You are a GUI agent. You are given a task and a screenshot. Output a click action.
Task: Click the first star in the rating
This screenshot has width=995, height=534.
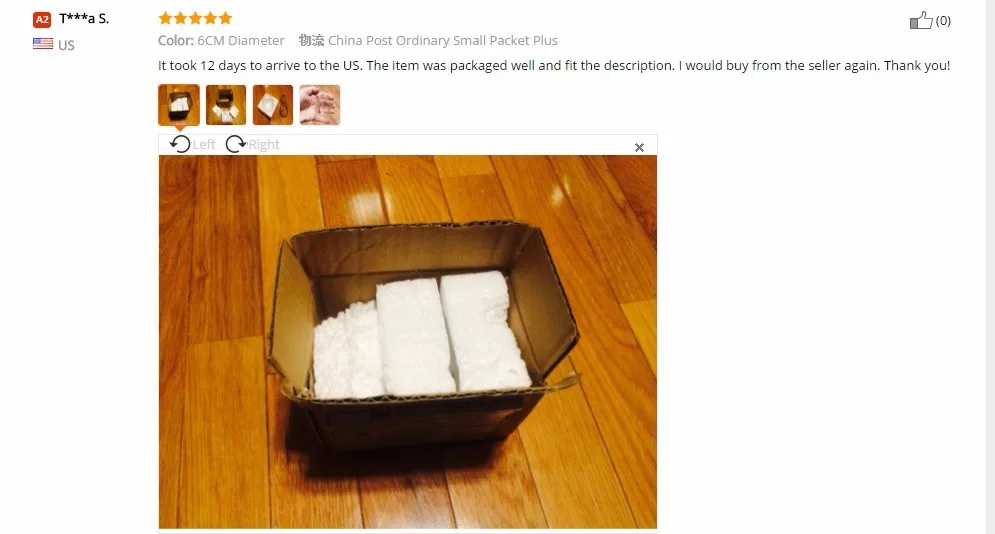(x=166, y=18)
